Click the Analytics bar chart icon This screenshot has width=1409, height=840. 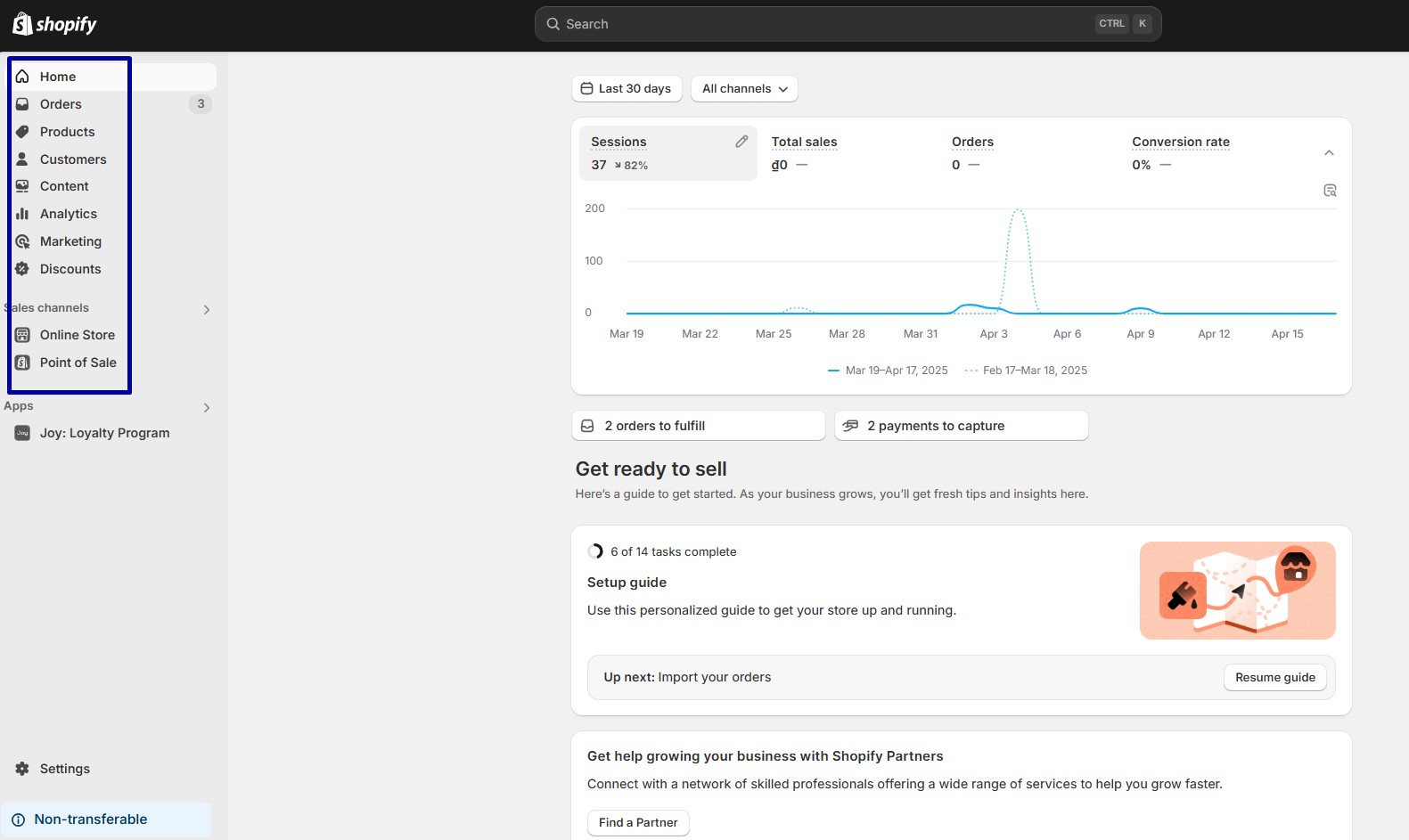[22, 214]
